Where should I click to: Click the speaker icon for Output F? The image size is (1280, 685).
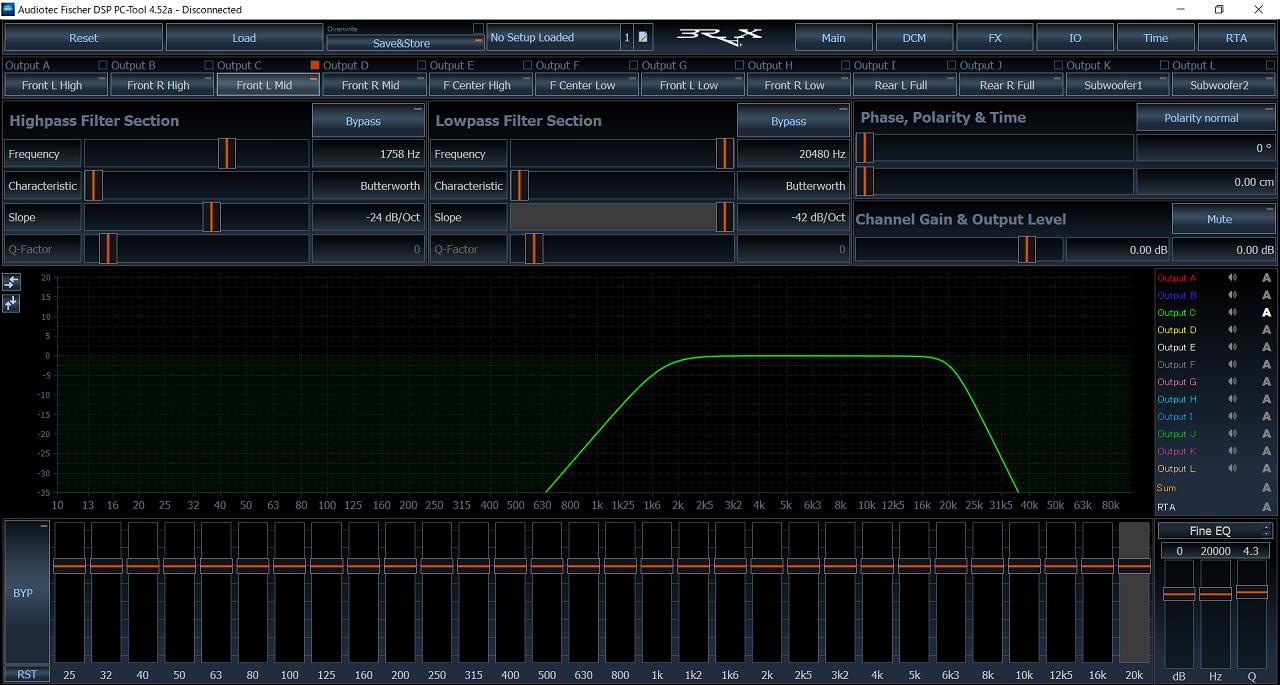(1233, 365)
